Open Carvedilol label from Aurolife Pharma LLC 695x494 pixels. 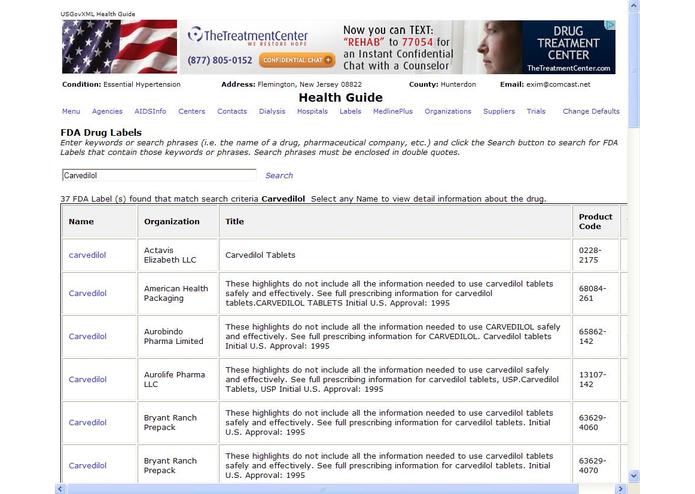click(x=87, y=379)
